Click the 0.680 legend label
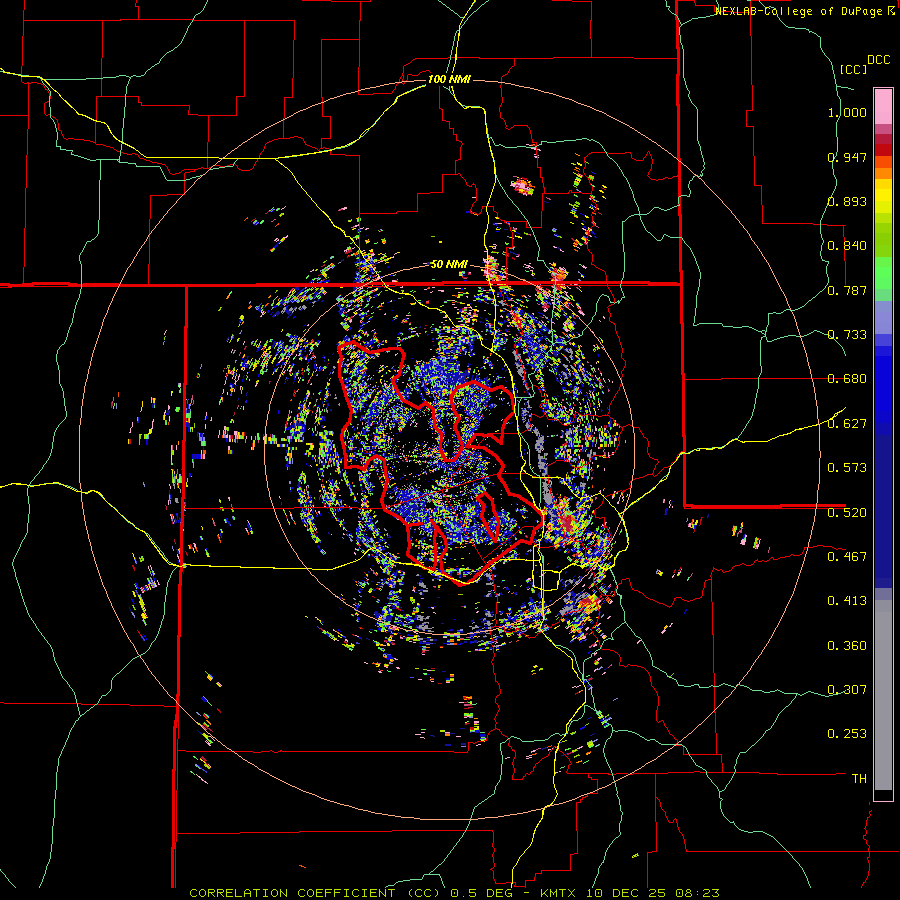 pyautogui.click(x=847, y=379)
